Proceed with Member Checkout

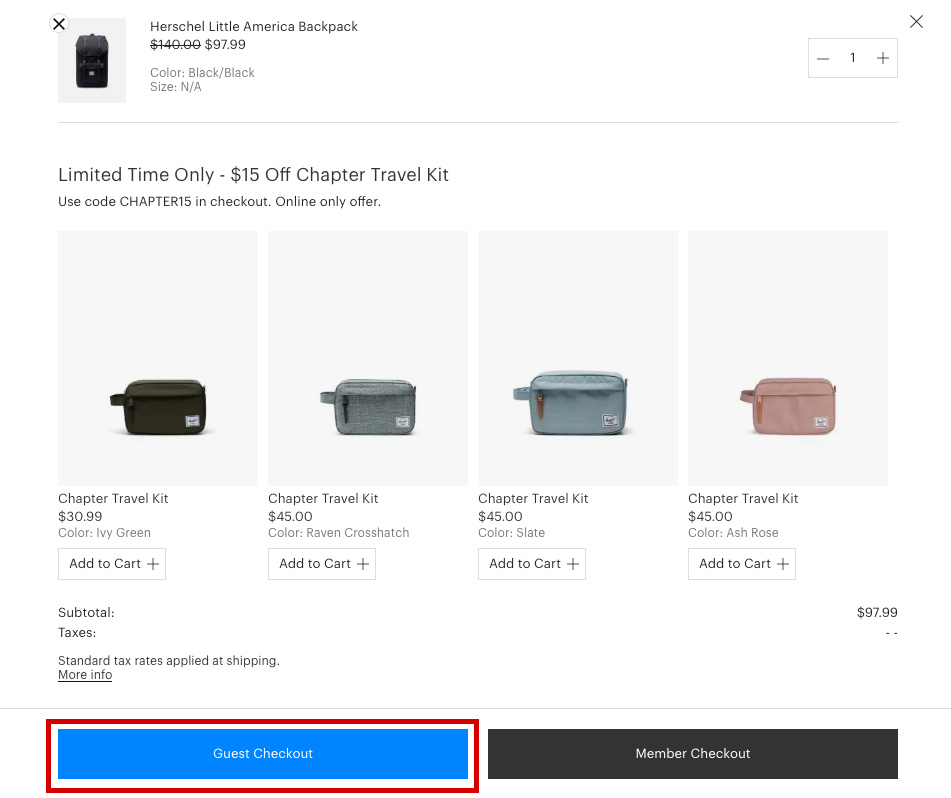693,754
